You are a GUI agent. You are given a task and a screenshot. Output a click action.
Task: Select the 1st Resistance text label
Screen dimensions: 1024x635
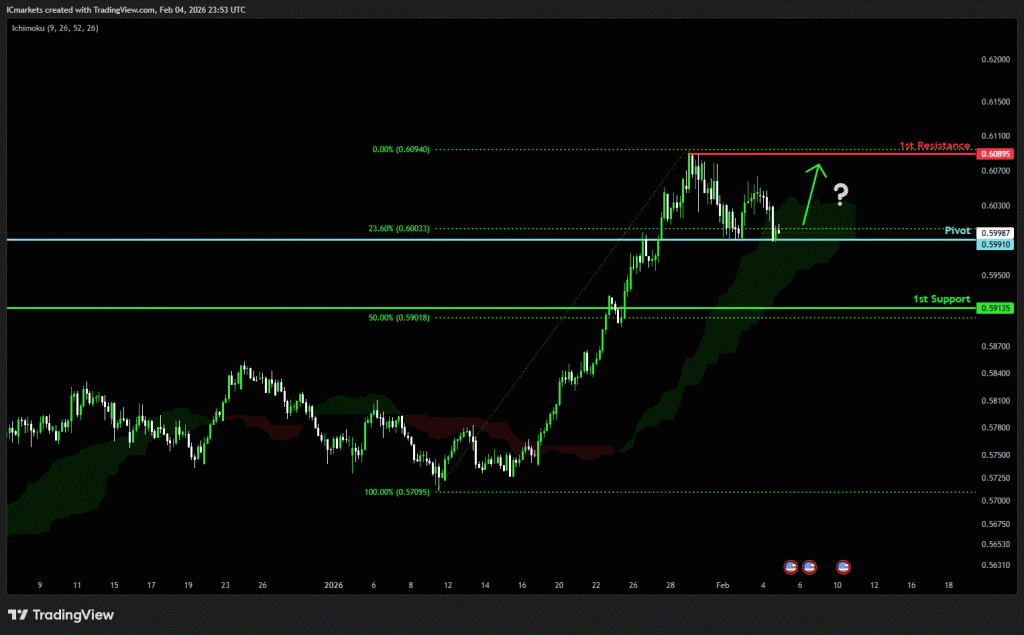935,146
